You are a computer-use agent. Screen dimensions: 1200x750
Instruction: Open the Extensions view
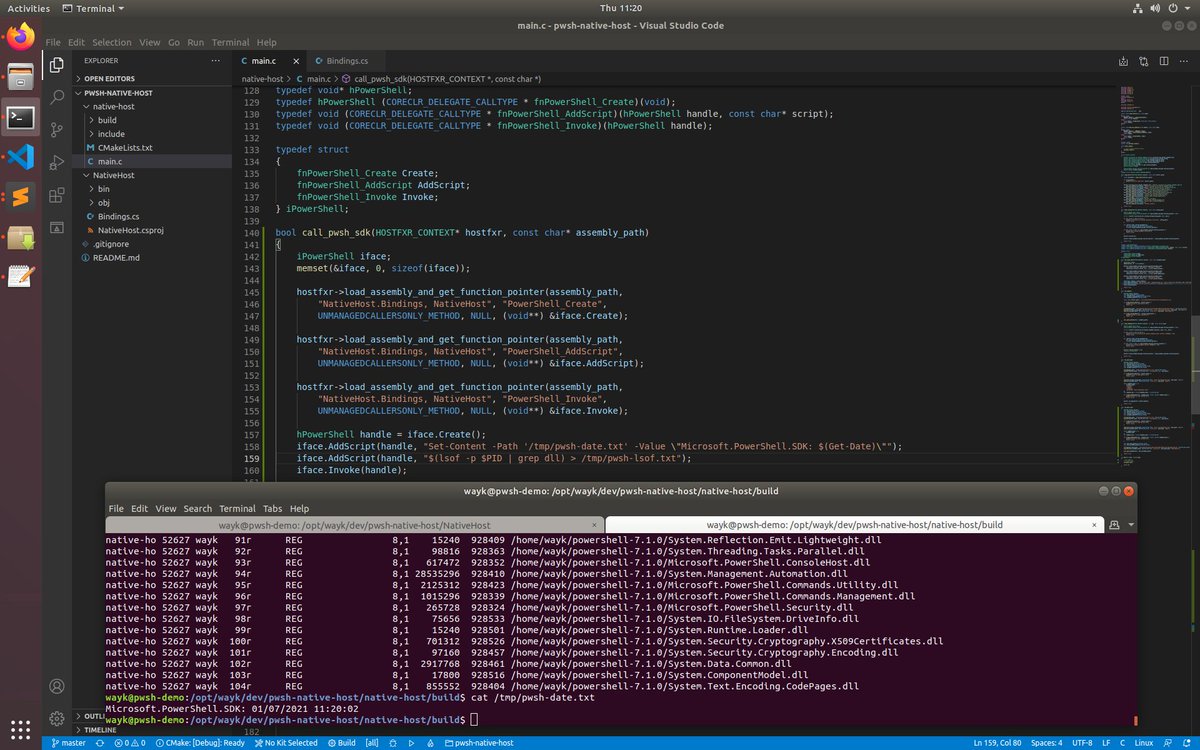[x=57, y=196]
